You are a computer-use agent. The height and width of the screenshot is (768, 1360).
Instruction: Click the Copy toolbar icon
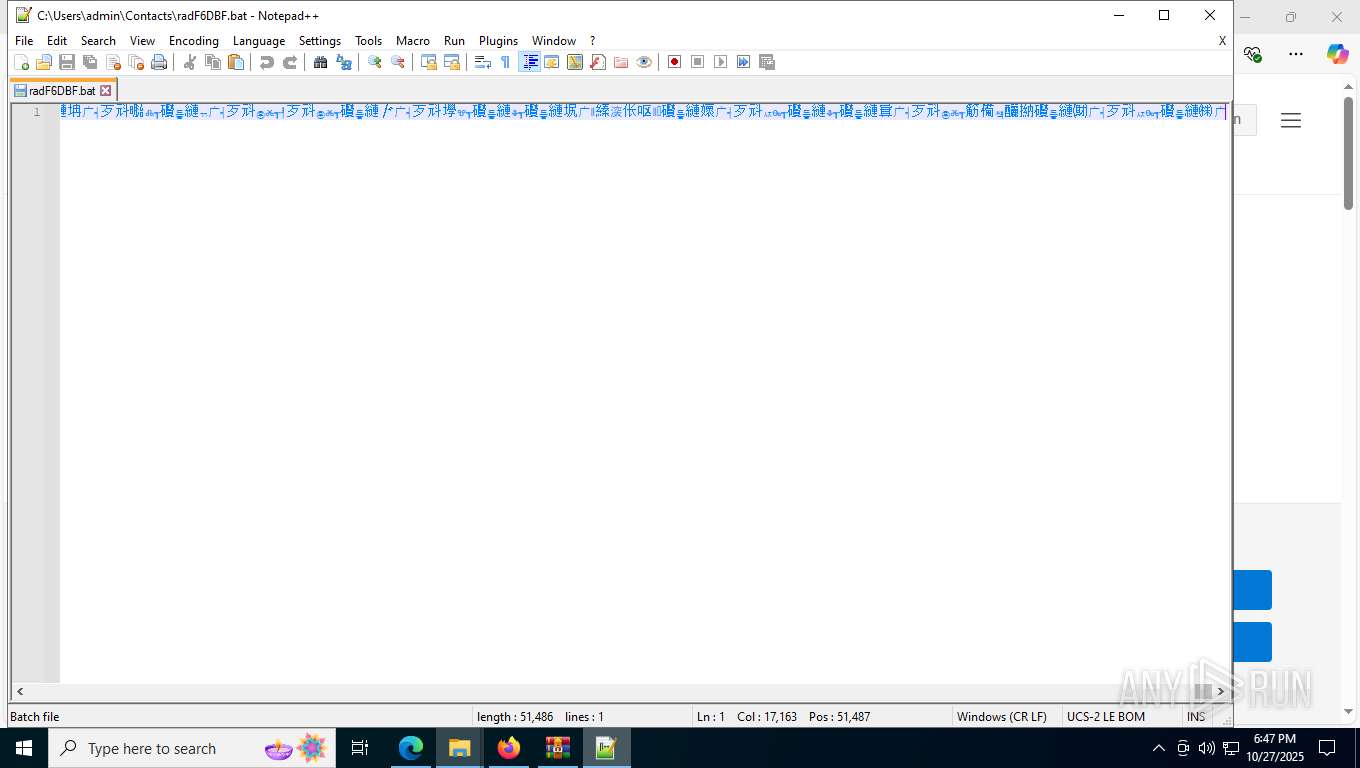(213, 62)
